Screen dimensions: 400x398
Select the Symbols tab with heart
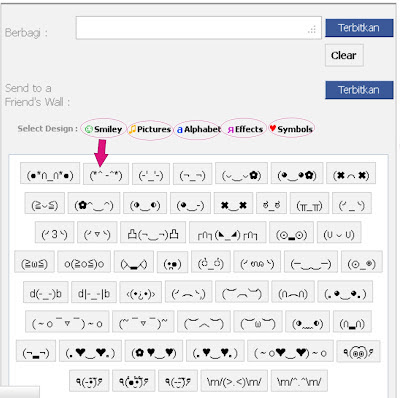tap(291, 128)
